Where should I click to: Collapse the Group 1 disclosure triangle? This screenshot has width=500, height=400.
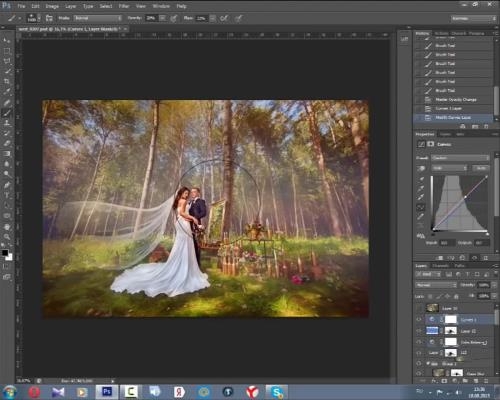coord(428,363)
